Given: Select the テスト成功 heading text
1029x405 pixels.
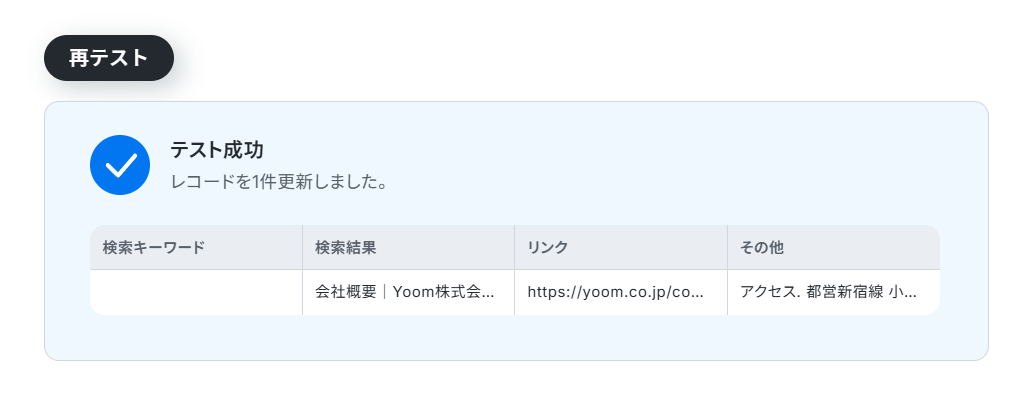Looking at the screenshot, I should [217, 150].
